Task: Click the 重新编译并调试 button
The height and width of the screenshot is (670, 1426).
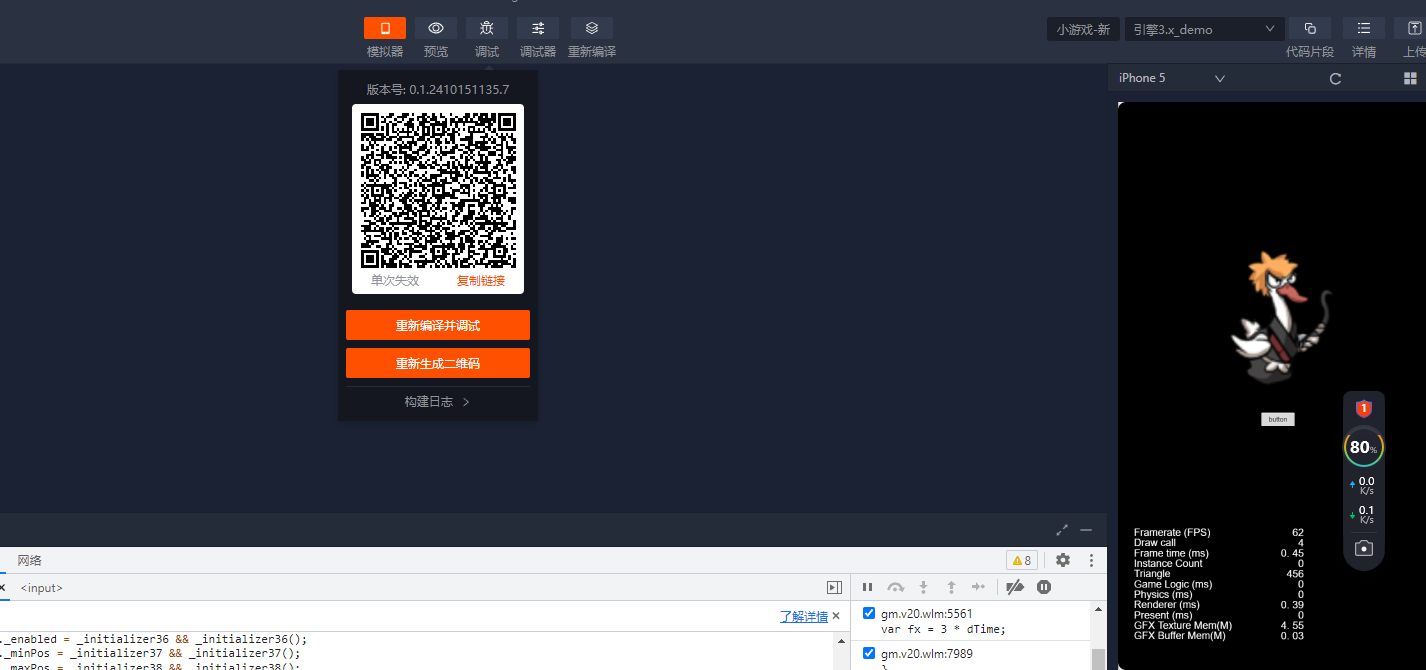Action: (438, 325)
